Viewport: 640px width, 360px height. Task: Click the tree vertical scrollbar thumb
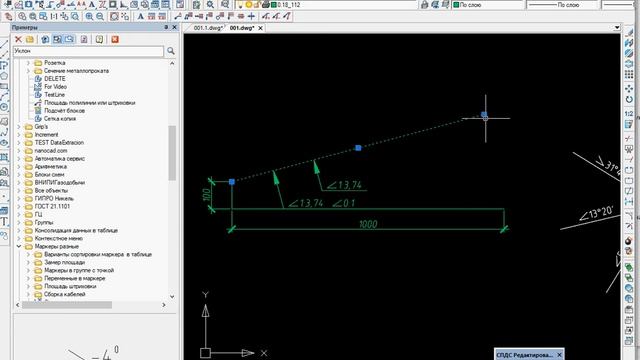pyautogui.click(x=172, y=153)
